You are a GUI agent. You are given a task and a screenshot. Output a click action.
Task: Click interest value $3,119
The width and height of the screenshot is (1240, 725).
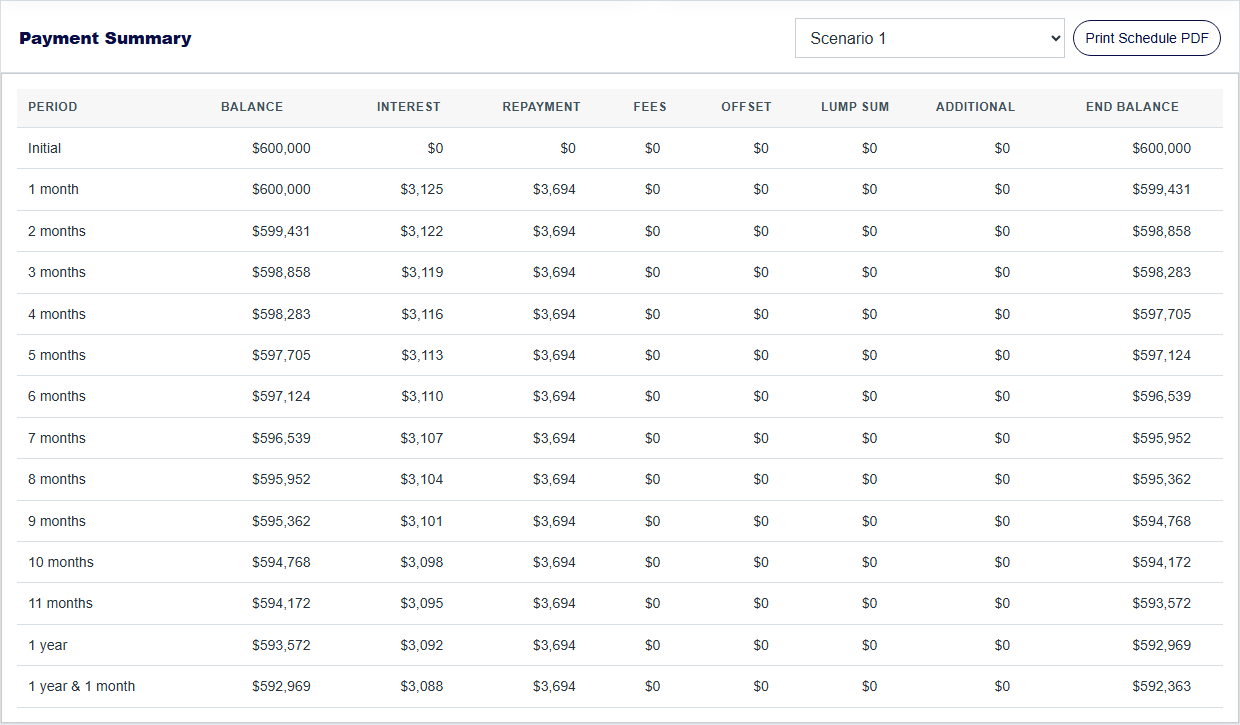(422, 272)
